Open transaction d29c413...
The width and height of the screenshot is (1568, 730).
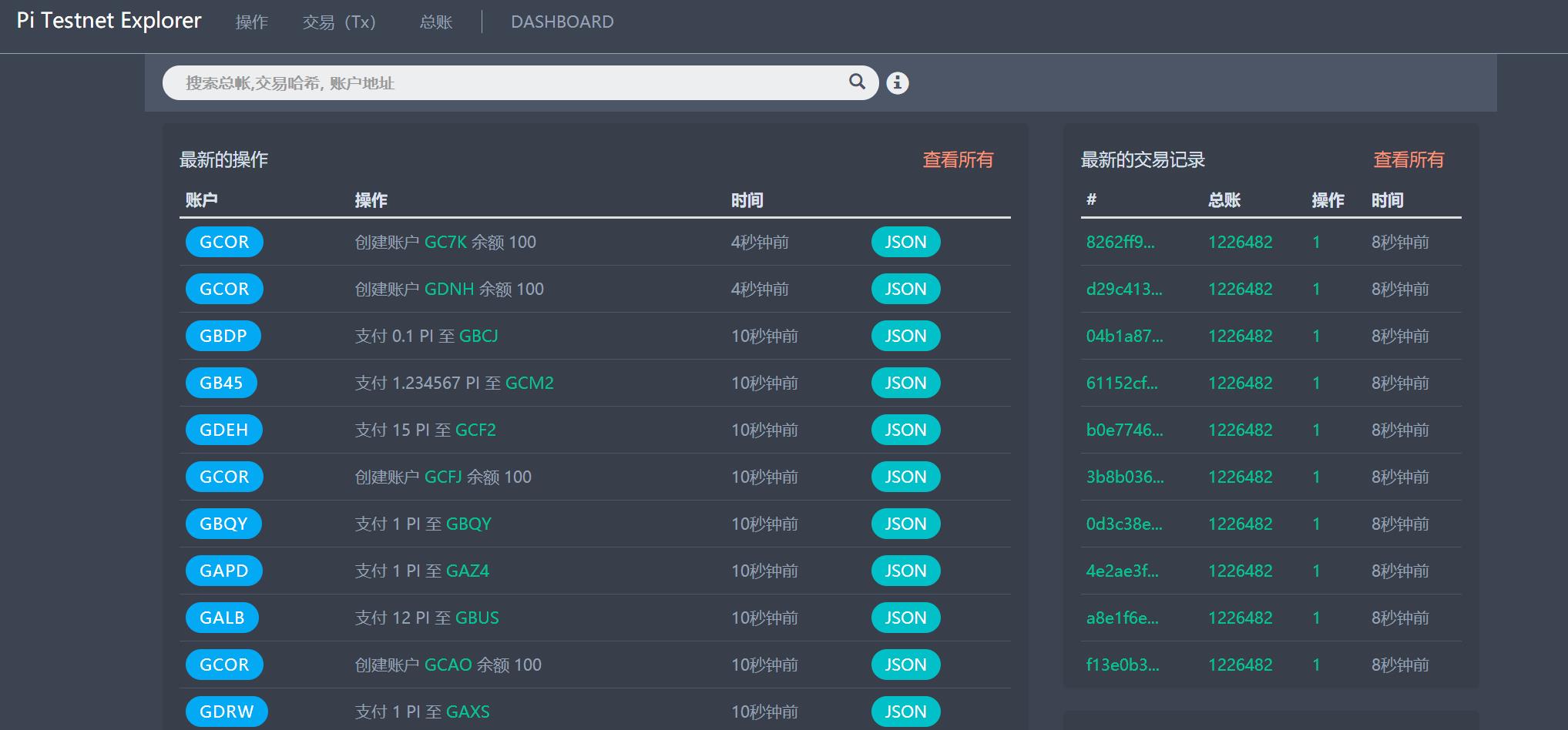tap(1124, 289)
